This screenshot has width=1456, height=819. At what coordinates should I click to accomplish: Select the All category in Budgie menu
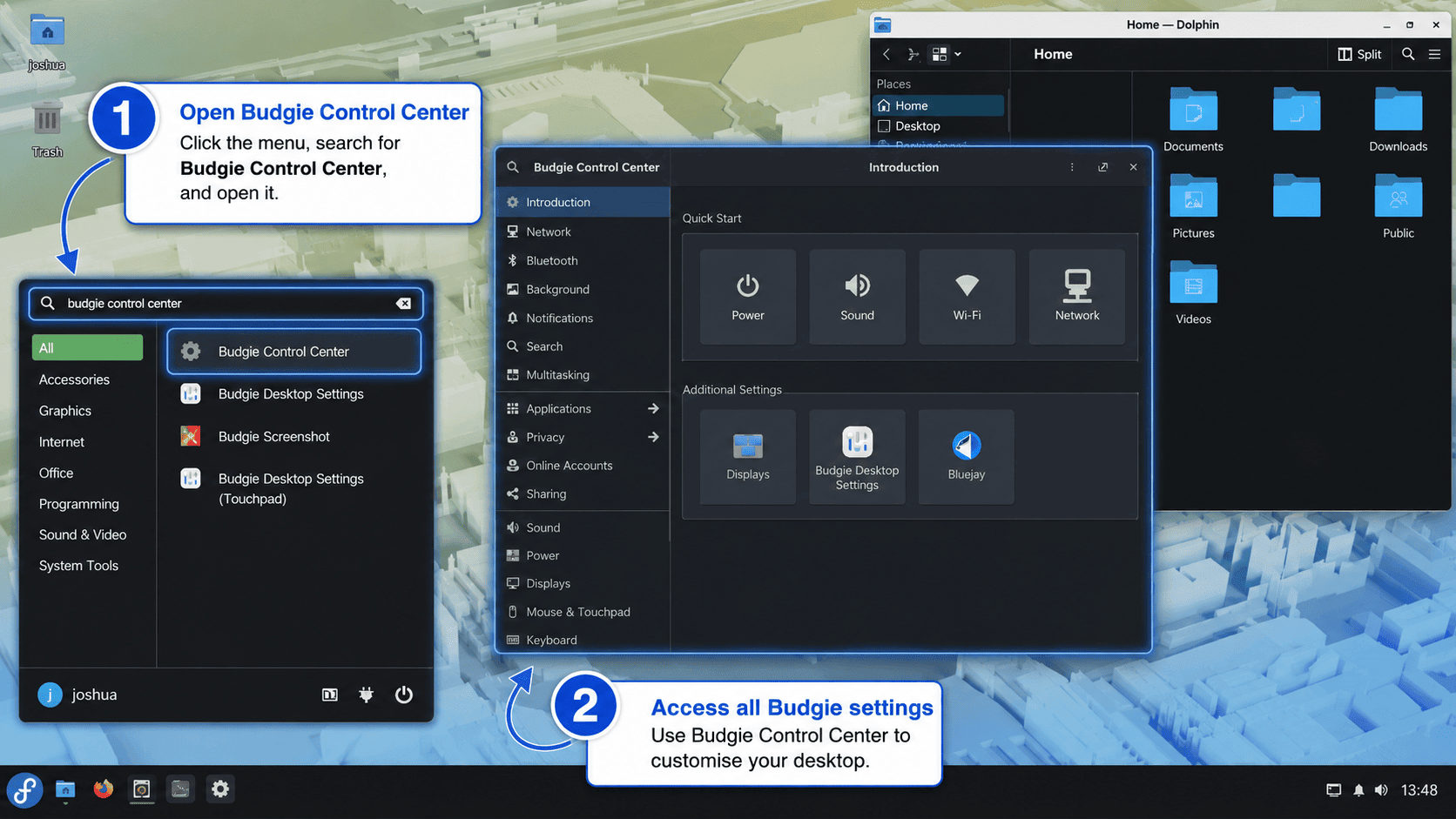[x=87, y=348]
